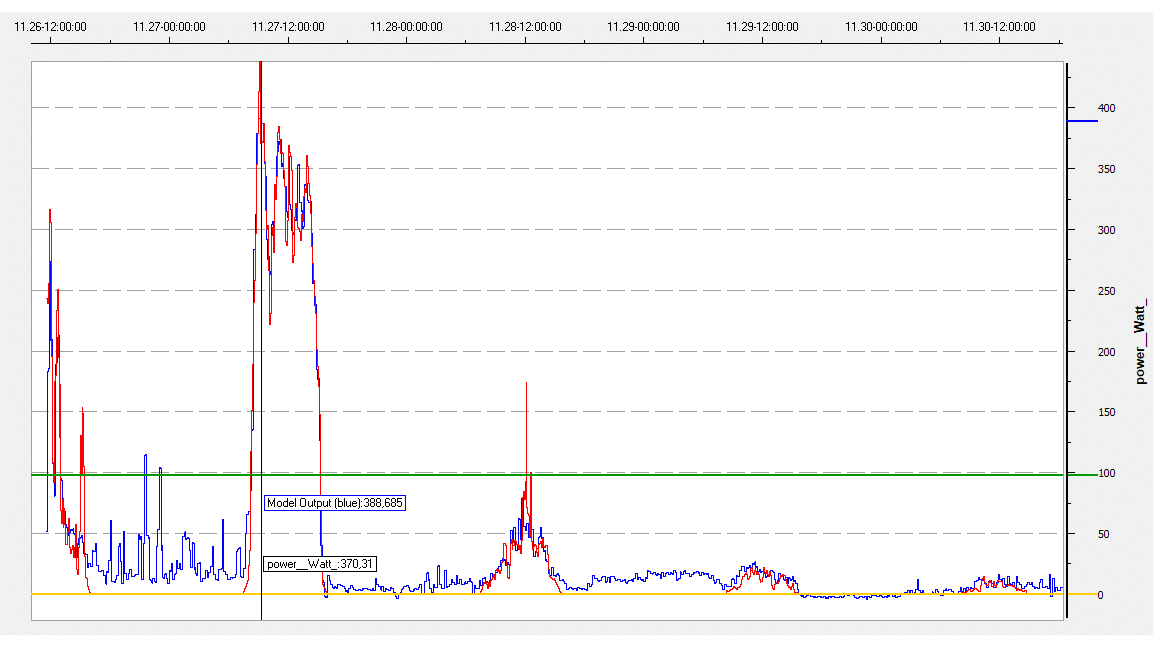Click the 100 label on the y-axis
Screen dimensions: 1155x648
point(1106,473)
